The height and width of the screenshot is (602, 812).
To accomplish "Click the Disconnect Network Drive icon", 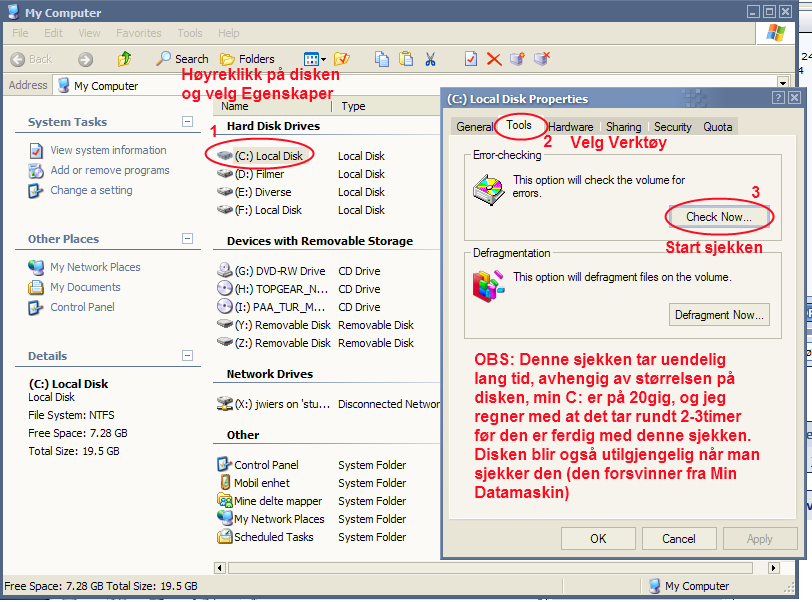I will [542, 59].
